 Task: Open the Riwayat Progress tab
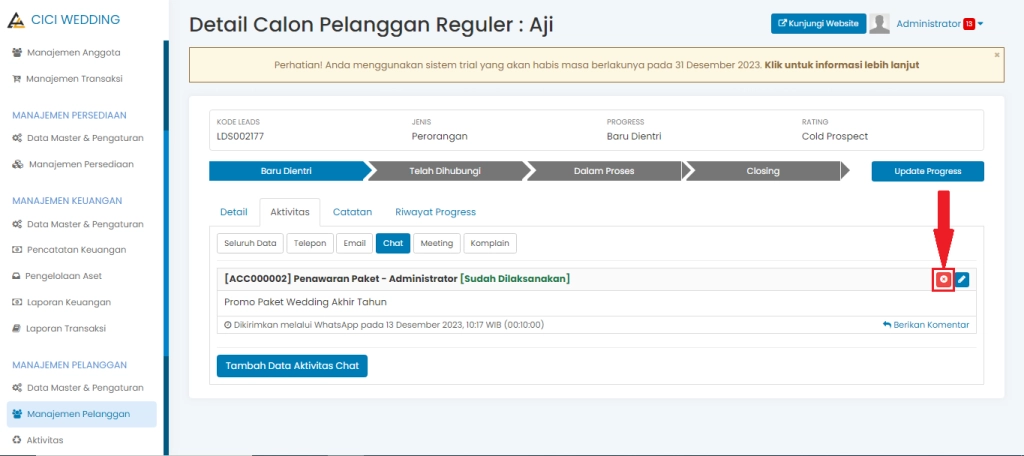(x=435, y=212)
